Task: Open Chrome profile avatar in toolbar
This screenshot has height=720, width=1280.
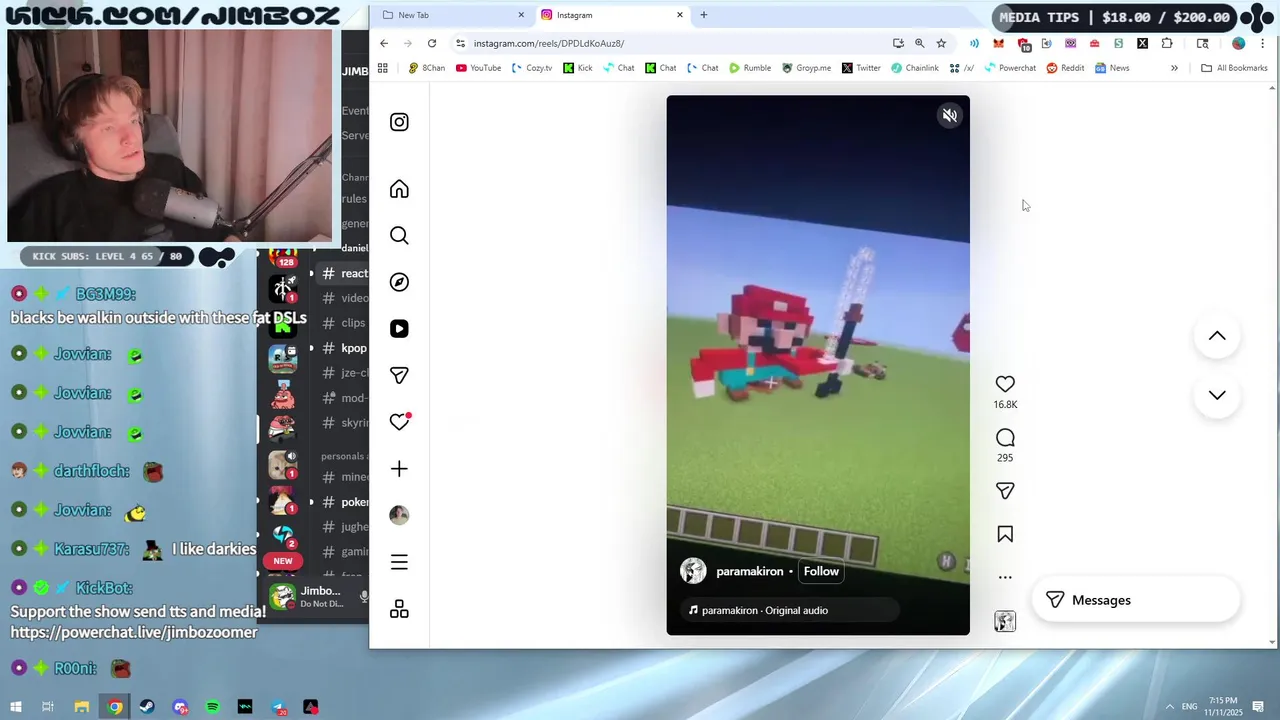Action: coord(1239,43)
